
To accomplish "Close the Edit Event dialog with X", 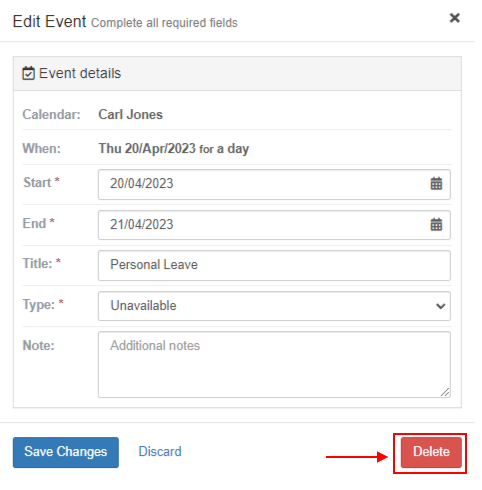I will click(x=455, y=18).
